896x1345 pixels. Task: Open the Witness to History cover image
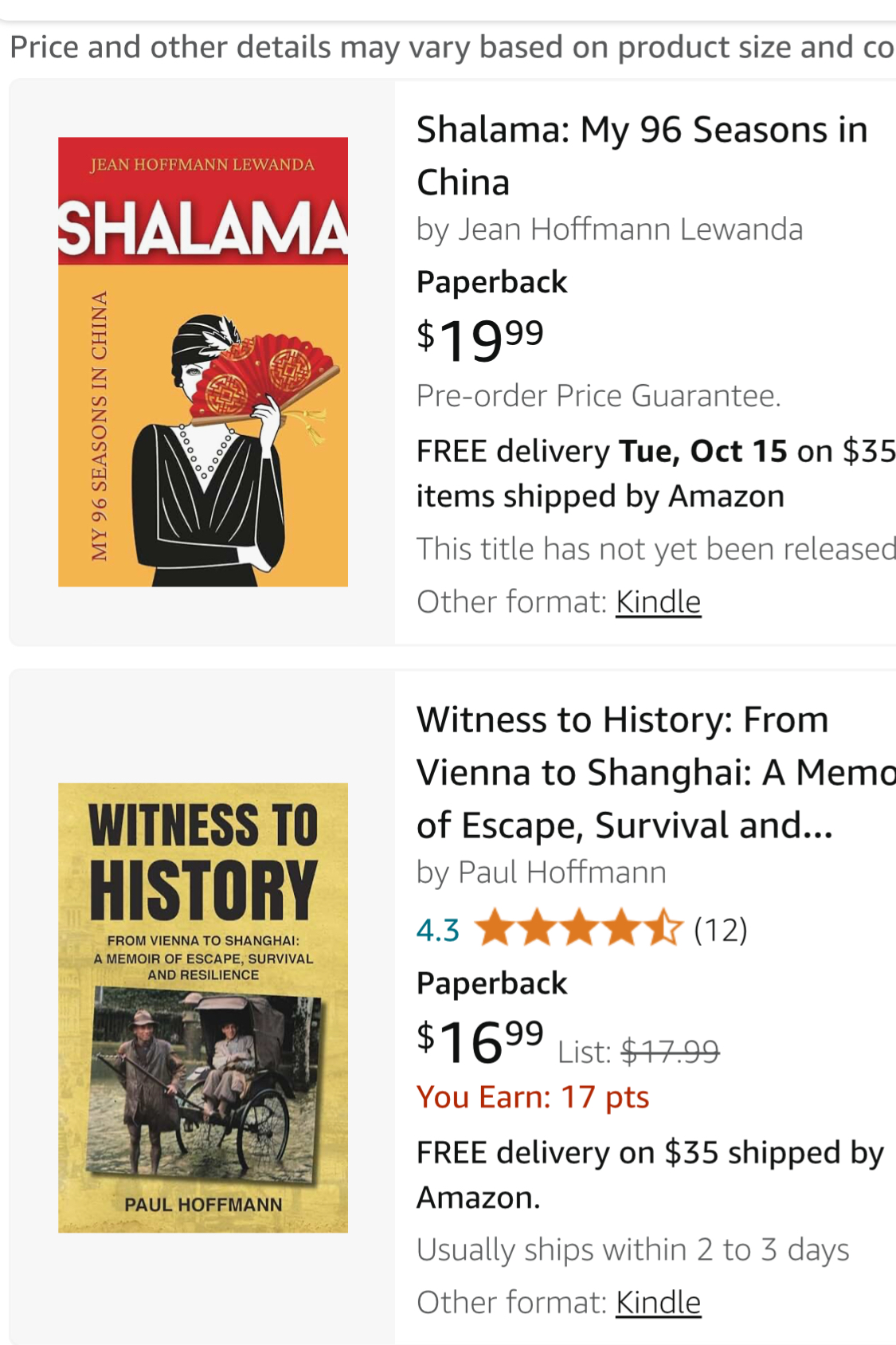[x=203, y=1007]
